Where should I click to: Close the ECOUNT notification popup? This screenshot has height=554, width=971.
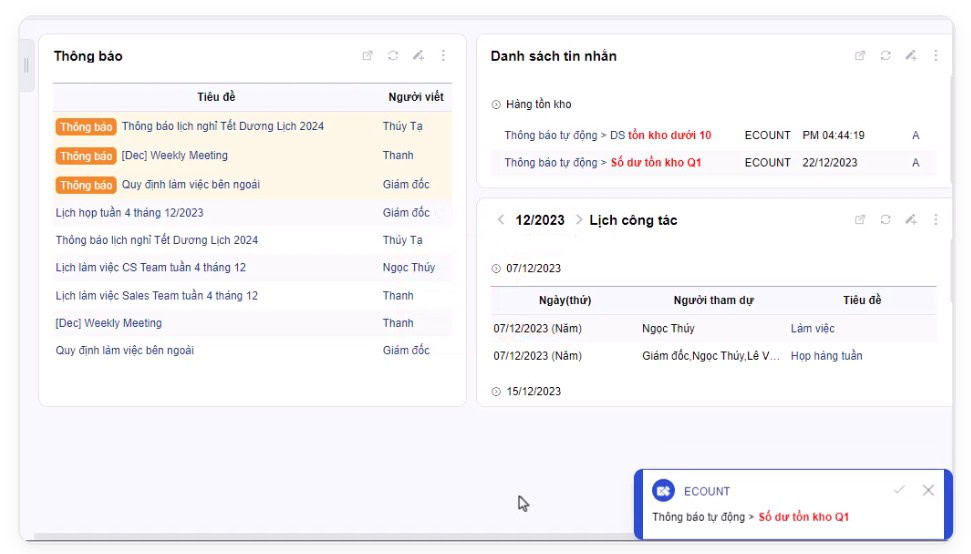pyautogui.click(x=928, y=490)
